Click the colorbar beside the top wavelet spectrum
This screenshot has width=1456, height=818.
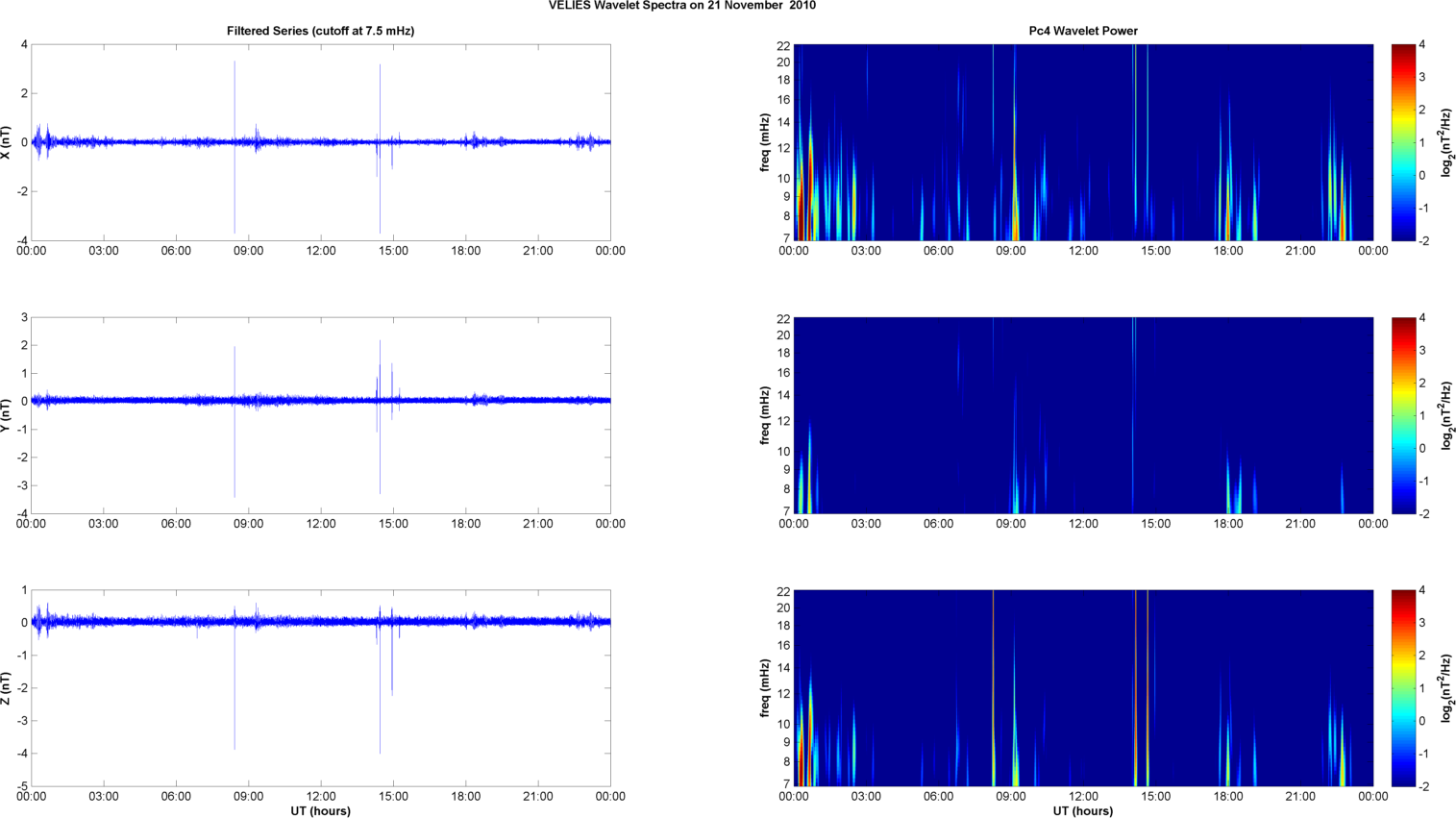1403,142
